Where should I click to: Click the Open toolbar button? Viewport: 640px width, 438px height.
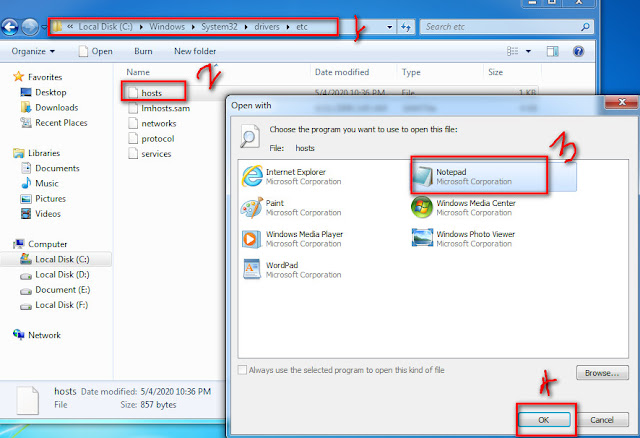coord(96,51)
